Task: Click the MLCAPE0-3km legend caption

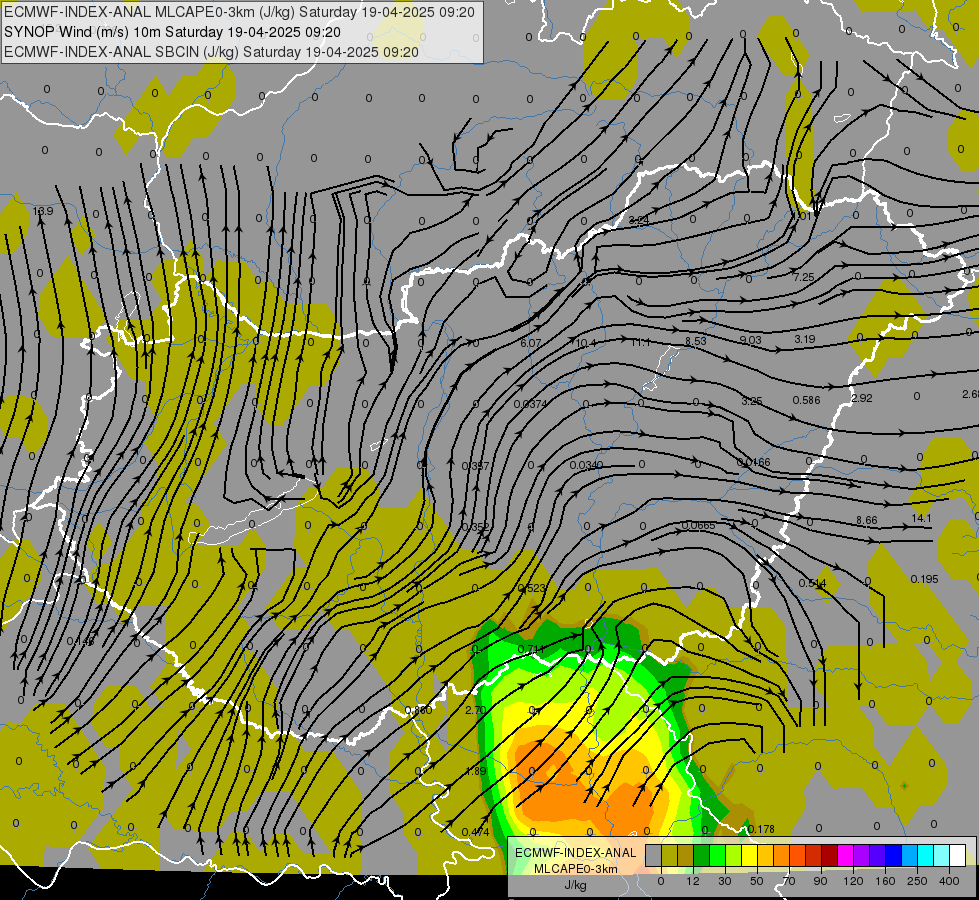Action: pos(576,869)
